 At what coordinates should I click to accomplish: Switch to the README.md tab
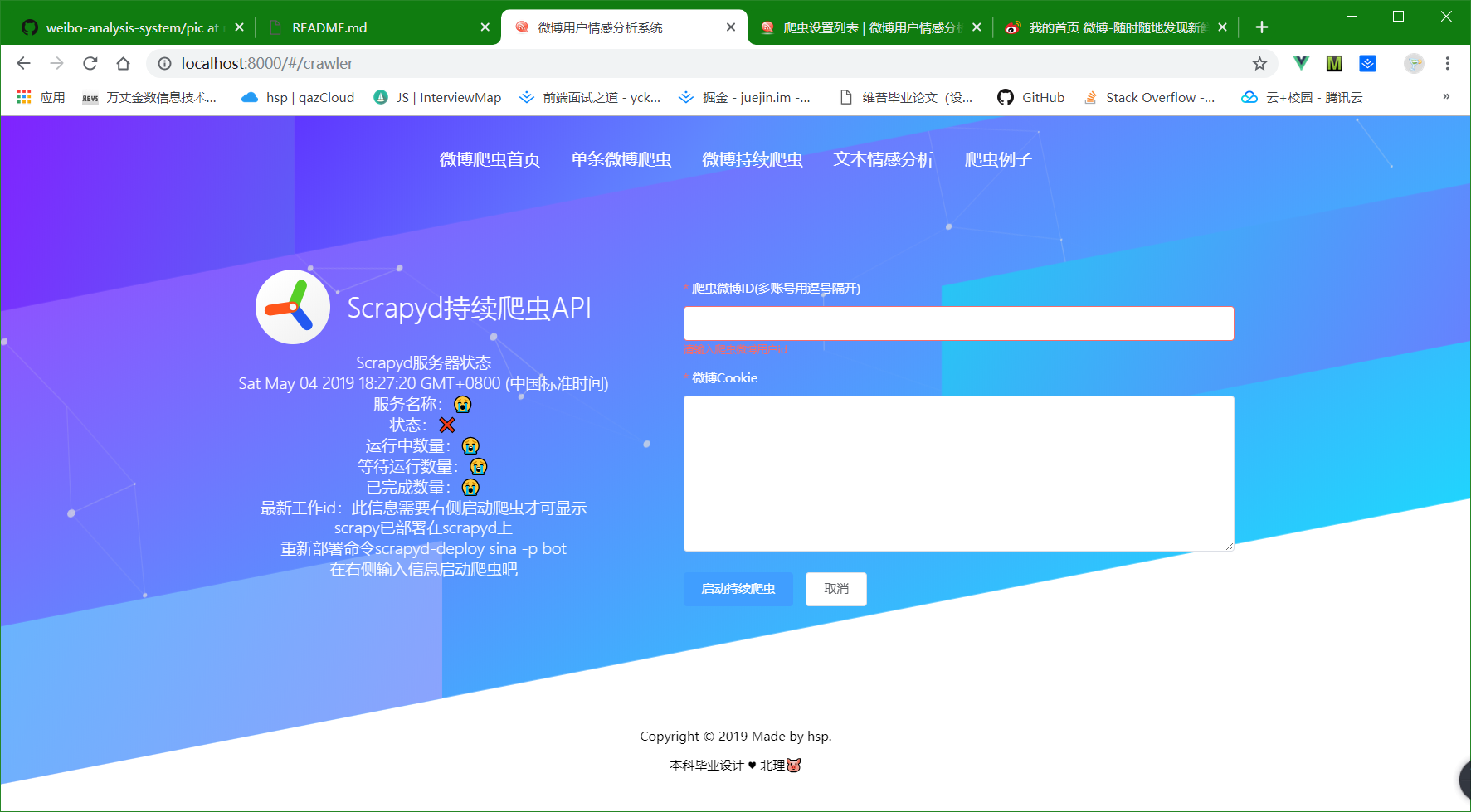pyautogui.click(x=377, y=27)
